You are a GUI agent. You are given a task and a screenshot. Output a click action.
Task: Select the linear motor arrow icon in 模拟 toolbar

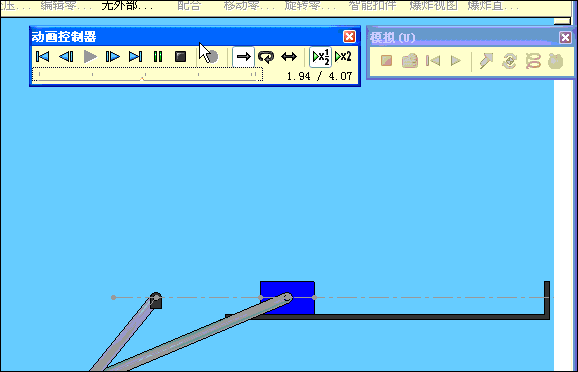click(486, 60)
